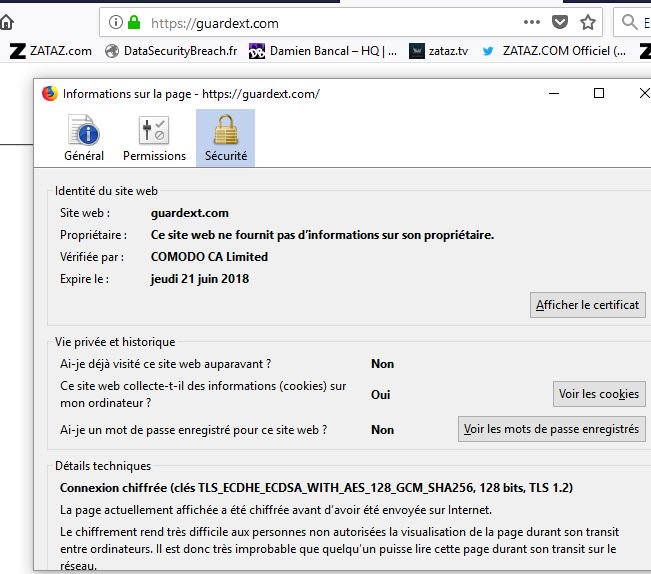651x574 pixels.
Task: Maximize the Informations sur la page window
Action: point(599,93)
